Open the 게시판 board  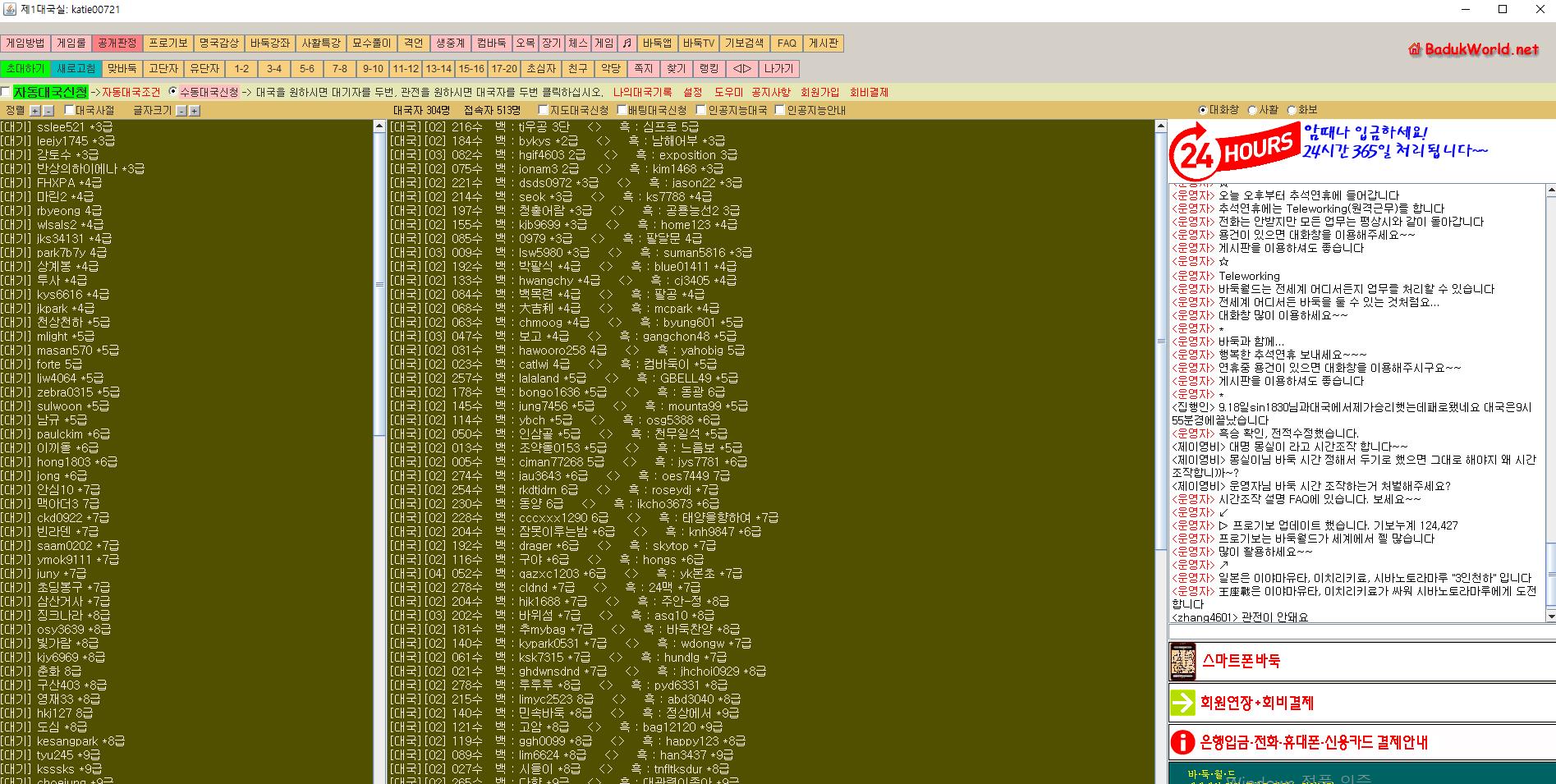824,44
